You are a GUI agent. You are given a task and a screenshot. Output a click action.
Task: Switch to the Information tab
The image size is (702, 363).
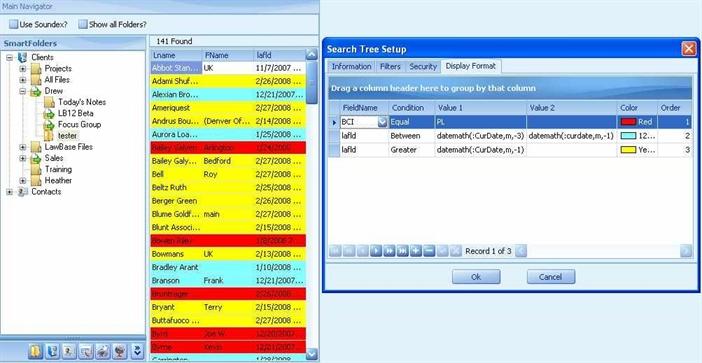(351, 66)
